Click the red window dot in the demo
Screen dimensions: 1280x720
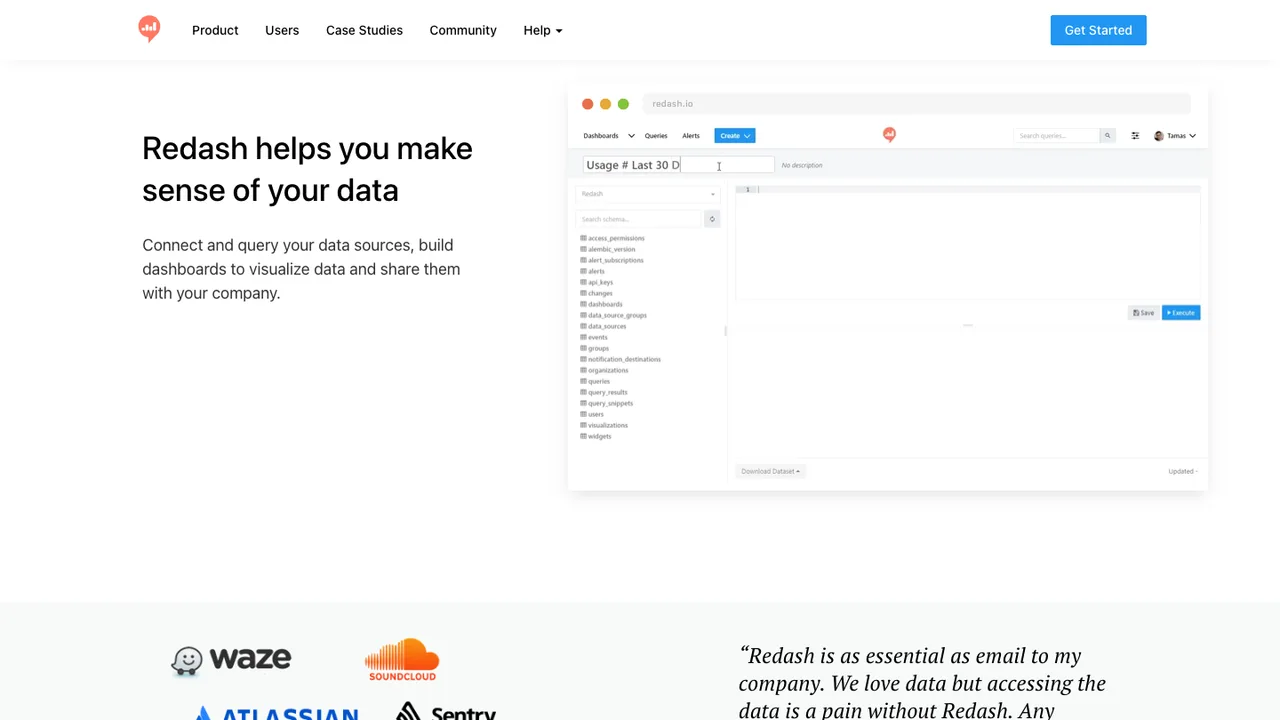tap(588, 104)
